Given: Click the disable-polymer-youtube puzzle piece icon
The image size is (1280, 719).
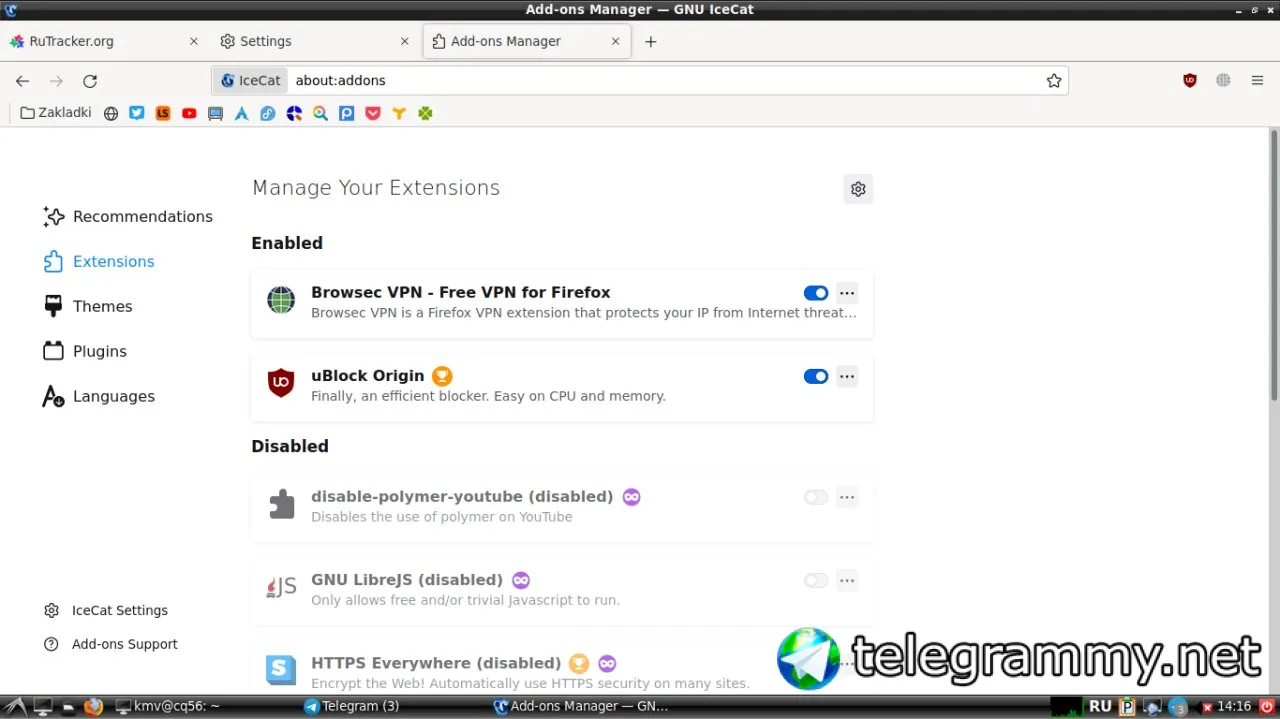Looking at the screenshot, I should click(x=281, y=504).
